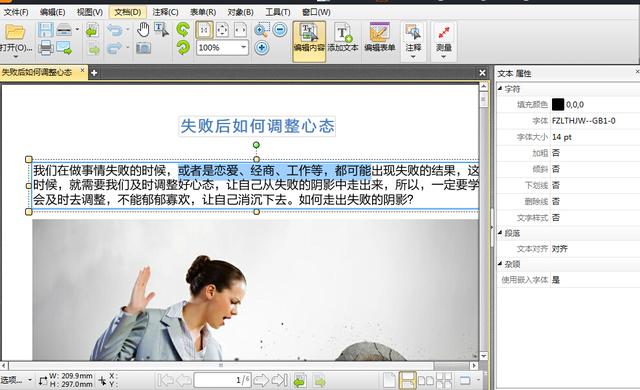640x390 pixels.
Task: Add a new tab with plus button
Action: coord(94,73)
